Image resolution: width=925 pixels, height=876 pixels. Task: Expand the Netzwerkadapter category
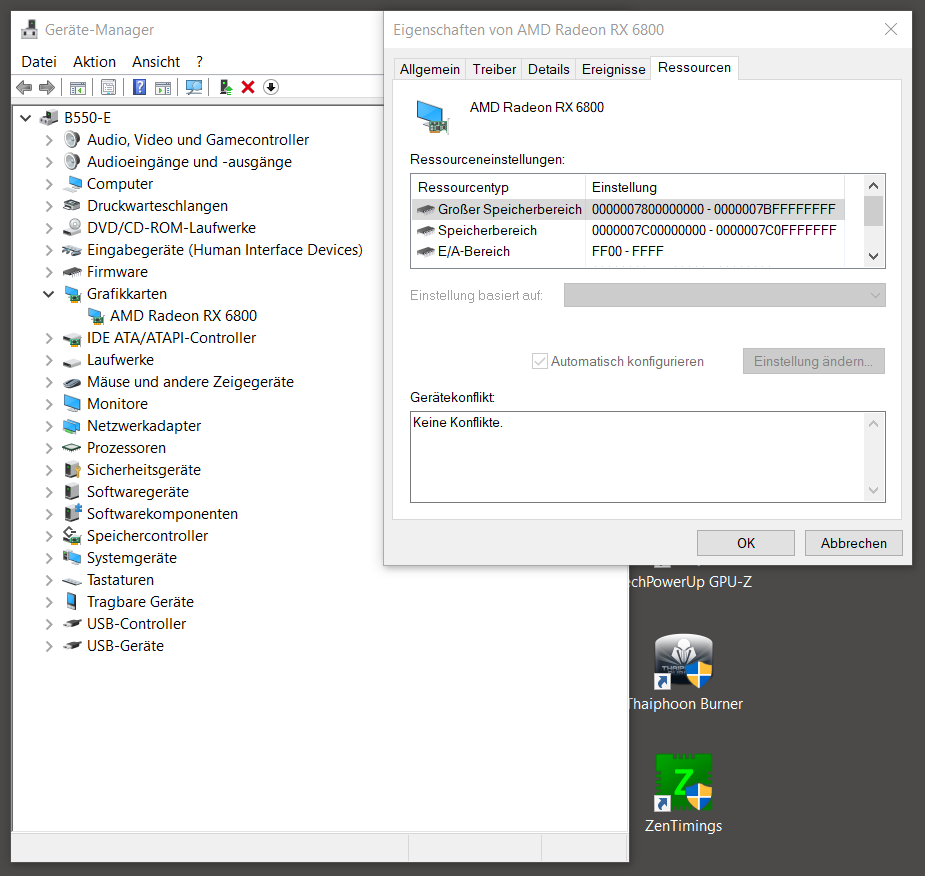click(x=49, y=426)
